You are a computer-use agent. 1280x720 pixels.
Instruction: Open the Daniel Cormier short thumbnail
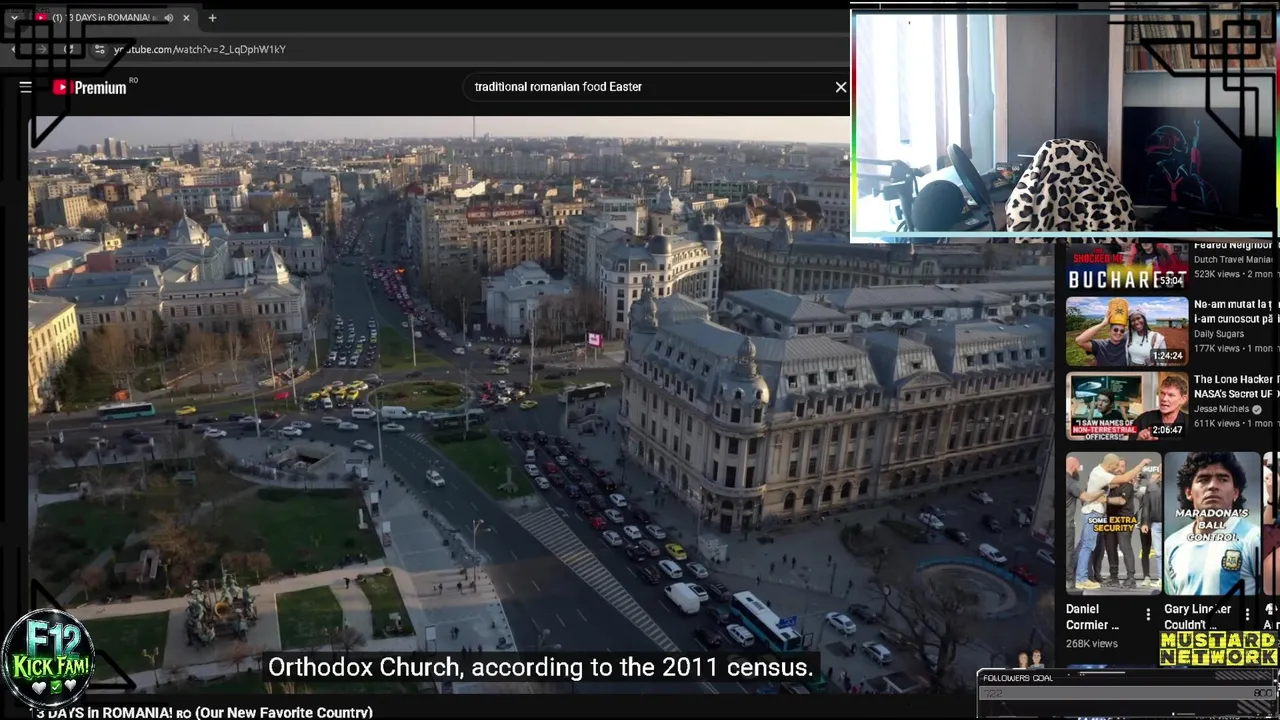coord(1113,523)
